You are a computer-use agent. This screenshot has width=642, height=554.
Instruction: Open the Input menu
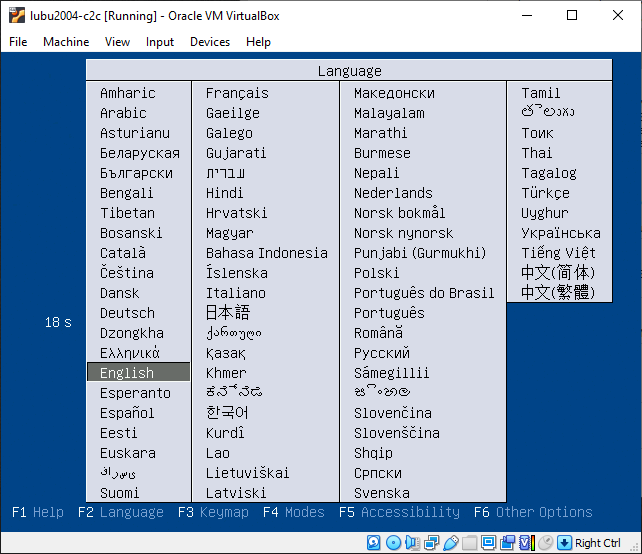click(x=160, y=42)
